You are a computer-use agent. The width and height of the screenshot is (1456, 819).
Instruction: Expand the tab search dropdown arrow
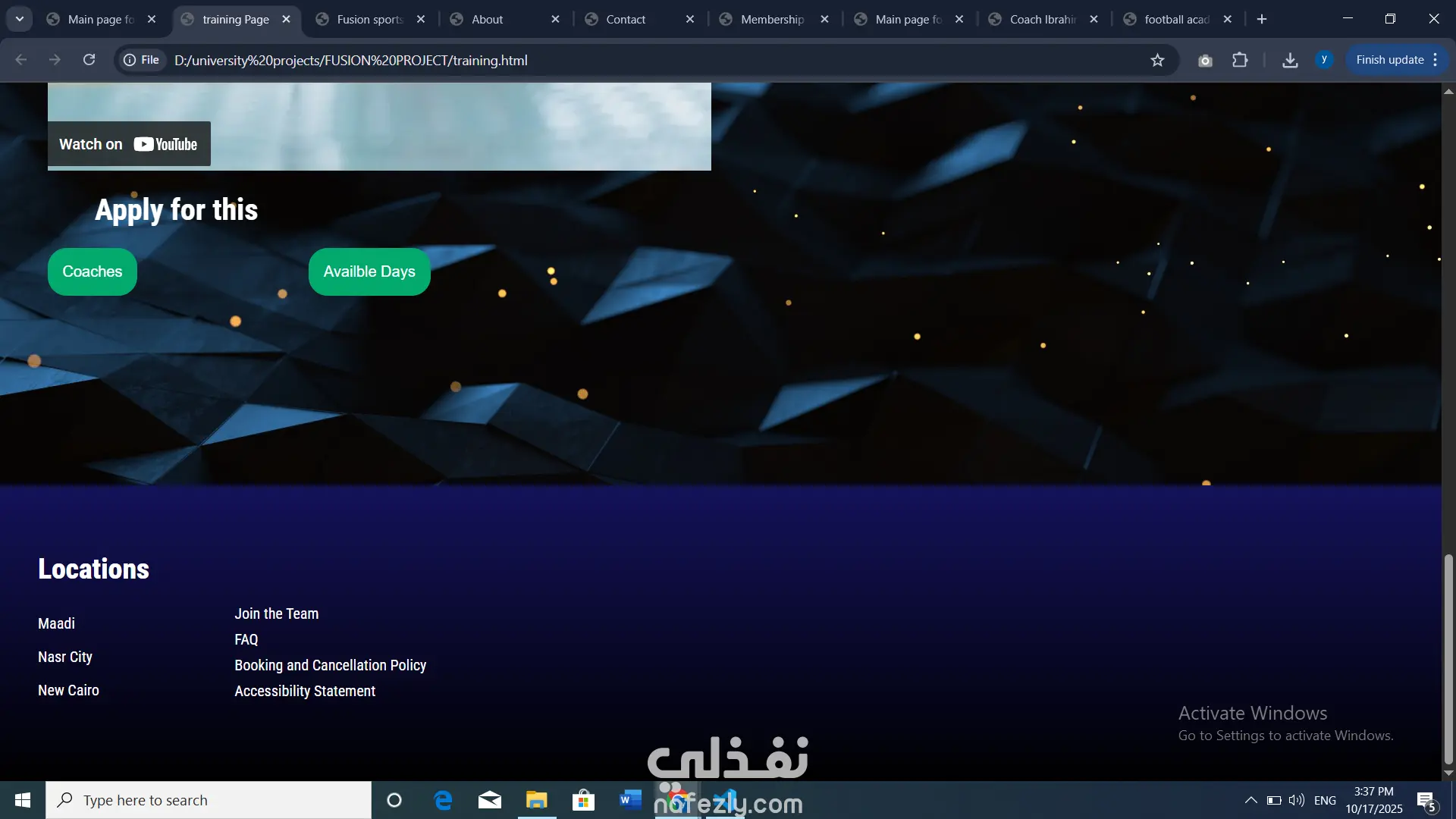point(20,19)
